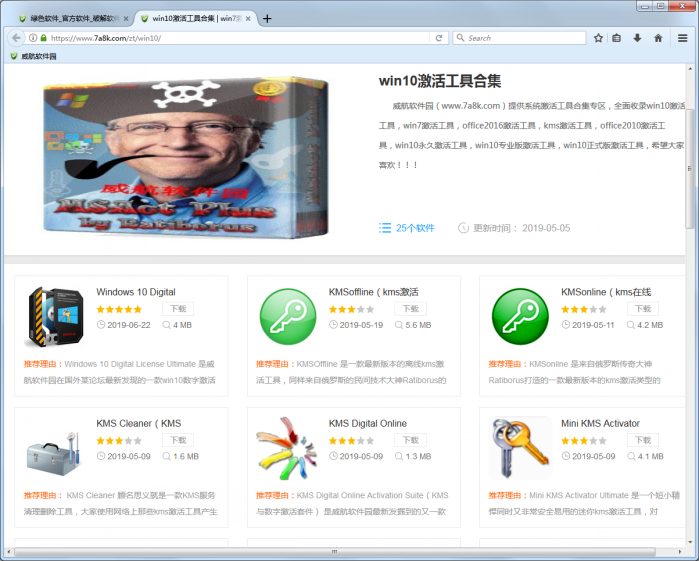
Task: Bookmark this page with the star icon
Action: coord(598,38)
